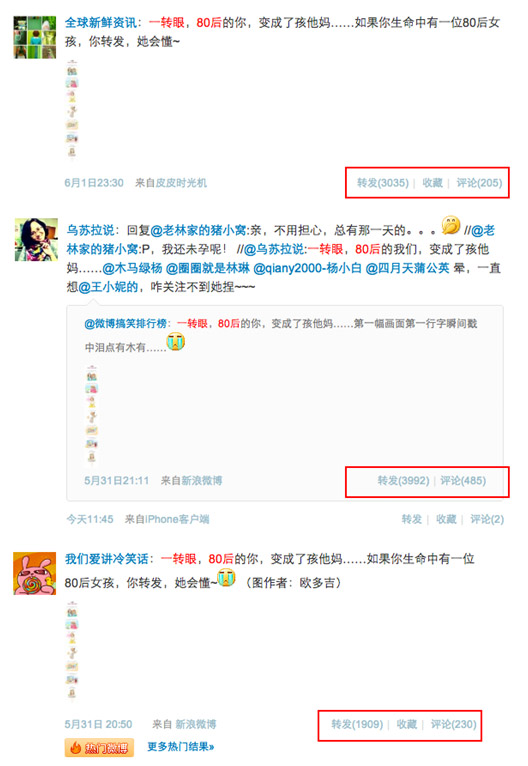The image size is (528, 766).
Task: Open image thumbnail in 我们爱讲冷笑话 post
Action: click(x=72, y=651)
